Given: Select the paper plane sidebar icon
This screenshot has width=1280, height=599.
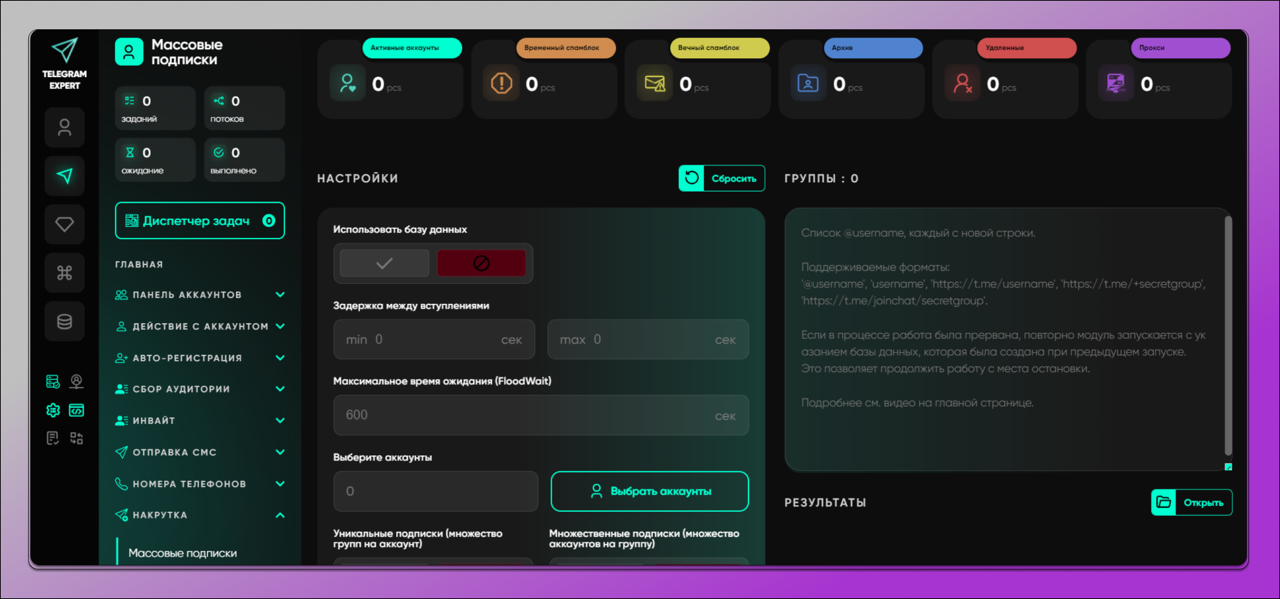Looking at the screenshot, I should (65, 176).
